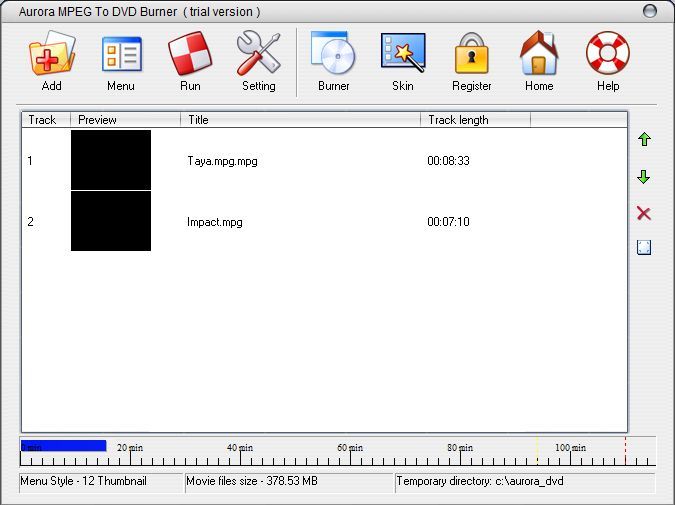Click Movie files size - 378.53 MB status

click(x=289, y=481)
